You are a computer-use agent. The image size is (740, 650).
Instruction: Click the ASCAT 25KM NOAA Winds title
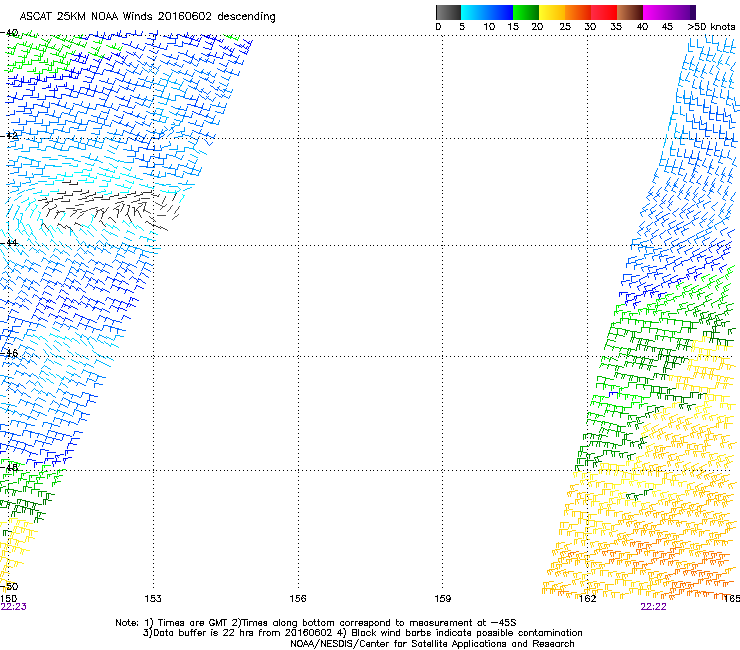click(x=147, y=17)
